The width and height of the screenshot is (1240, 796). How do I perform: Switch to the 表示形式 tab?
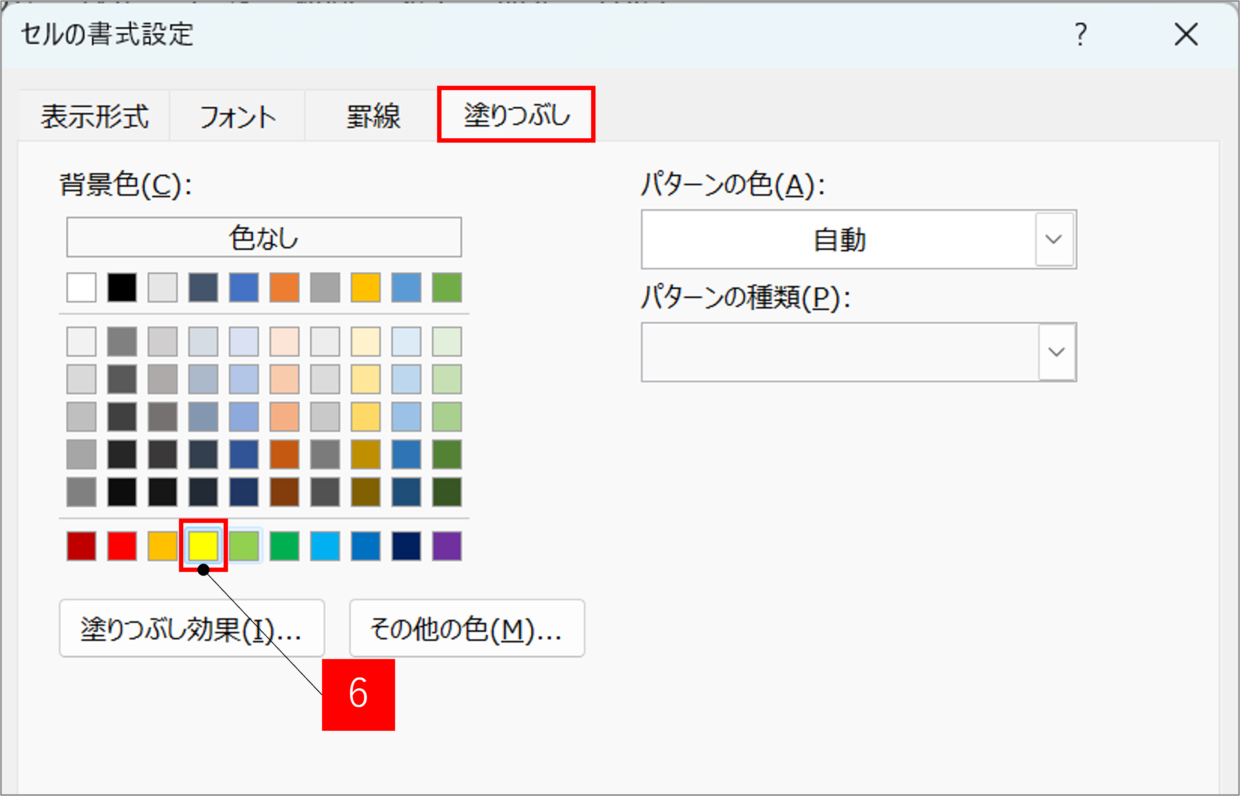pyautogui.click(x=94, y=116)
